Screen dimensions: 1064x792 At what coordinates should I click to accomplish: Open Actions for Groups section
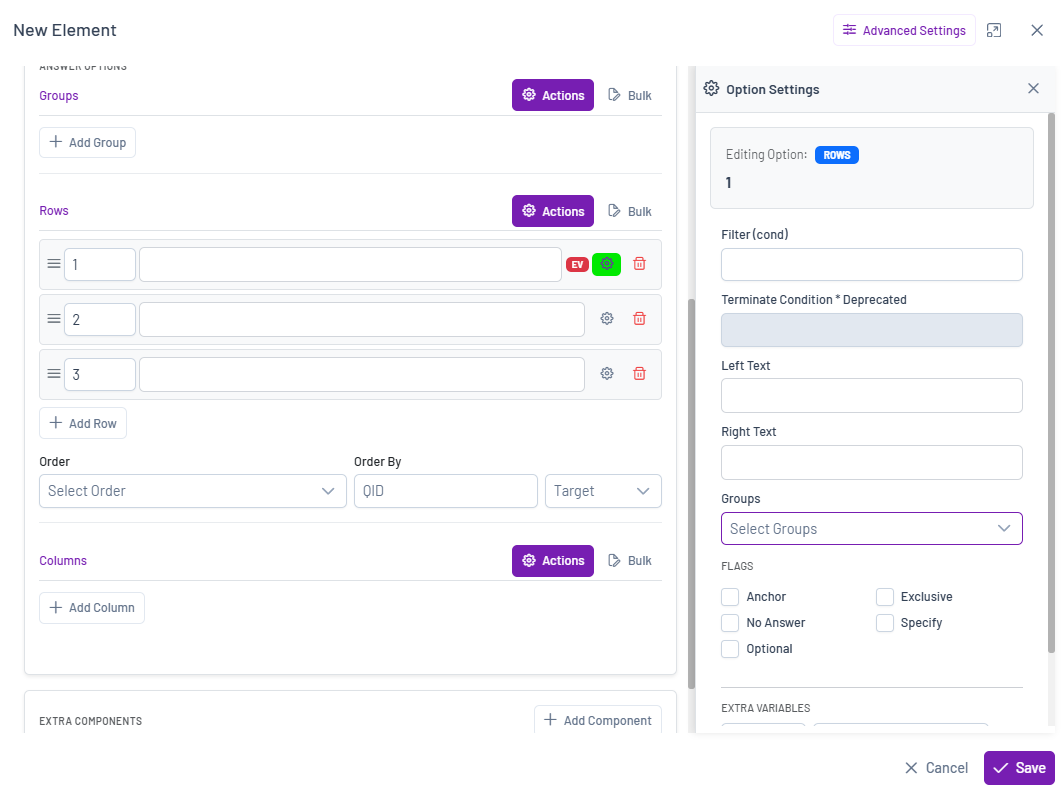pos(552,95)
